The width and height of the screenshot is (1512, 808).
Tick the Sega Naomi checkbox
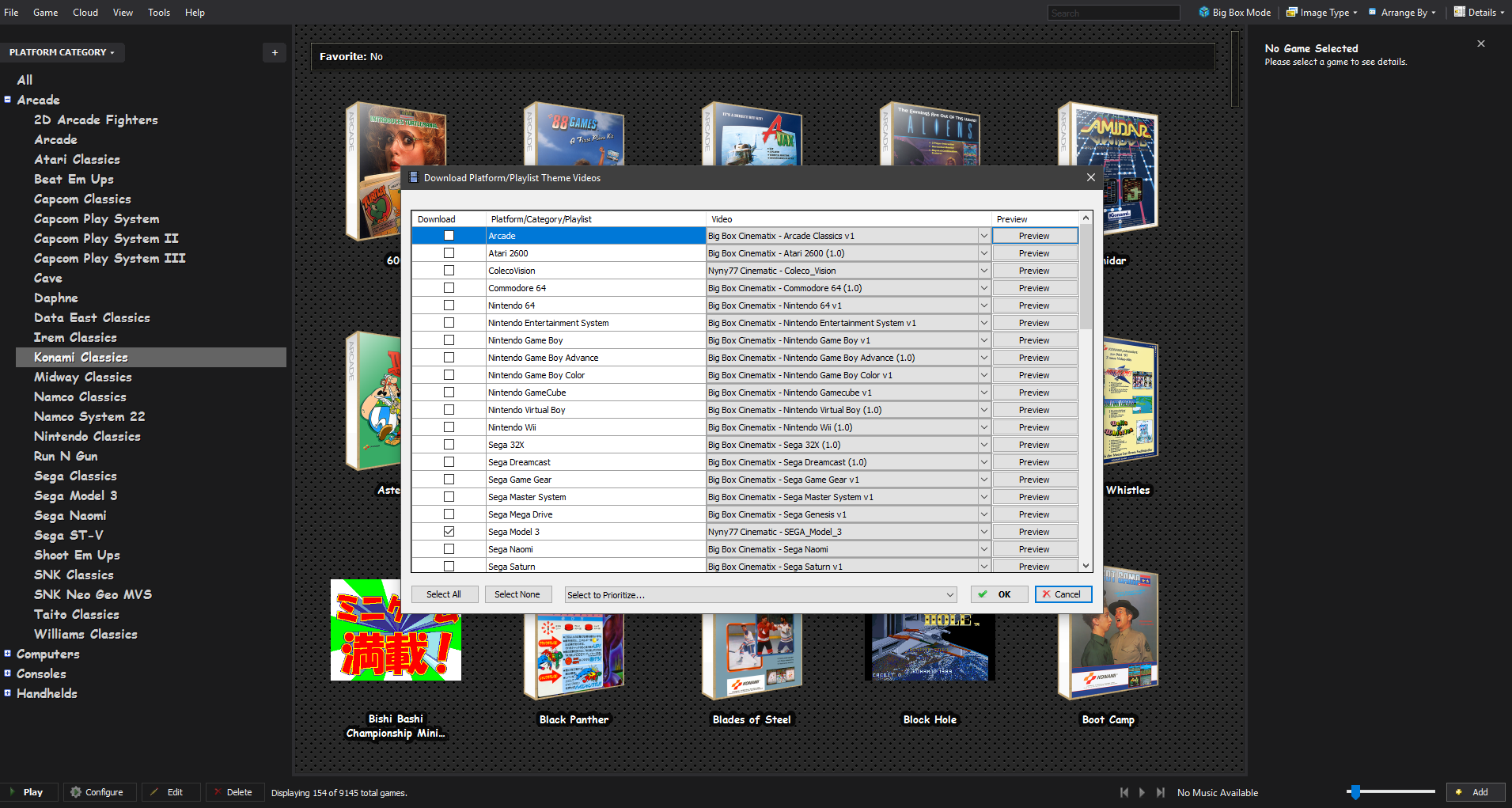[x=449, y=549]
